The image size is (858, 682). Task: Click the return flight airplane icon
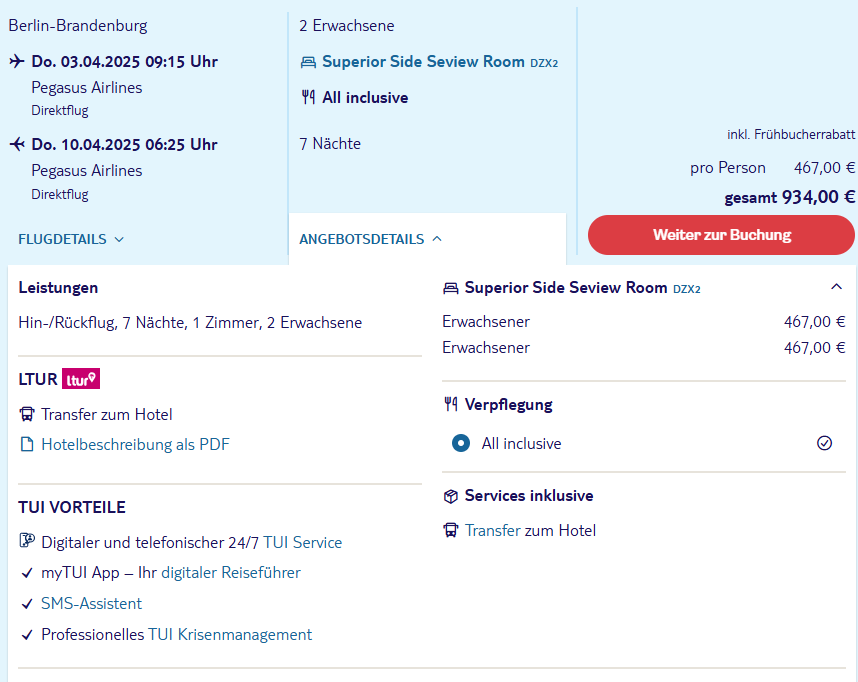click(17, 145)
